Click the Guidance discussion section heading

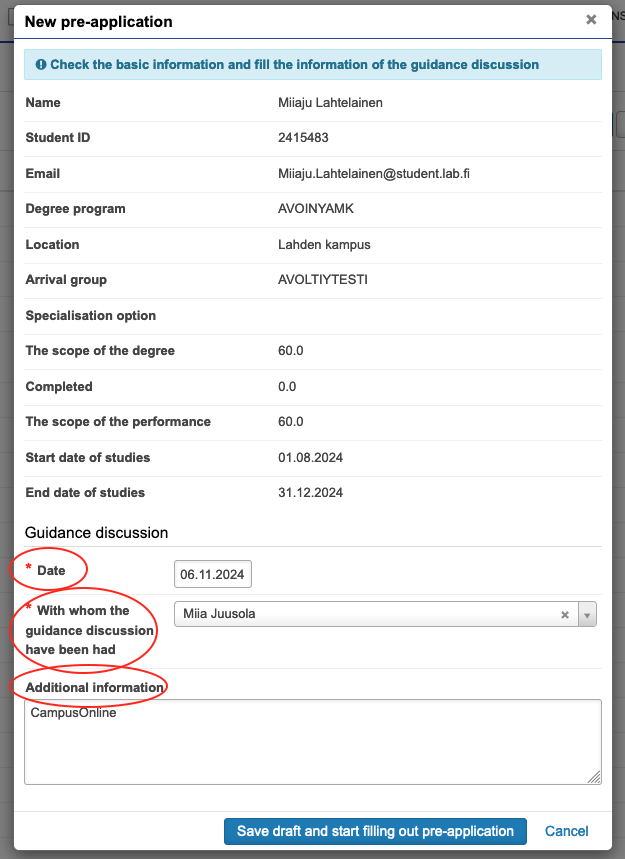pos(96,533)
